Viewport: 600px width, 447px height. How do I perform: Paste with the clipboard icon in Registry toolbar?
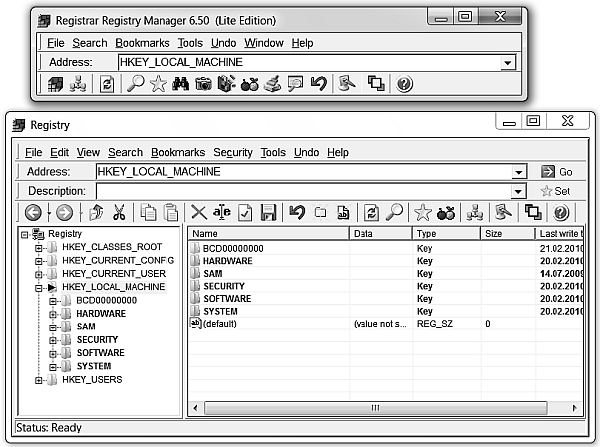pyautogui.click(x=171, y=212)
